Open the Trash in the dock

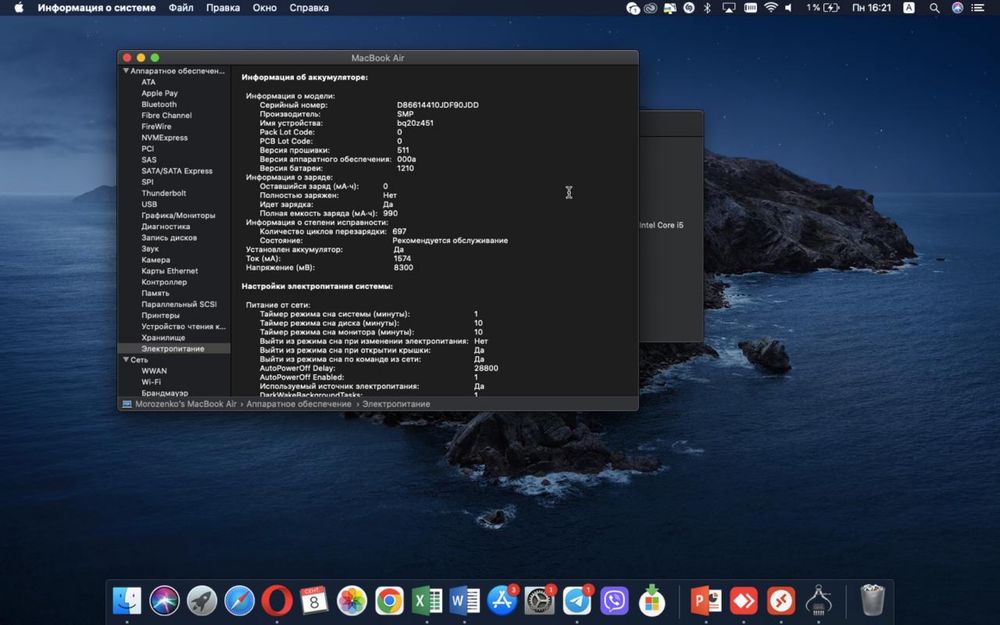(x=872, y=601)
